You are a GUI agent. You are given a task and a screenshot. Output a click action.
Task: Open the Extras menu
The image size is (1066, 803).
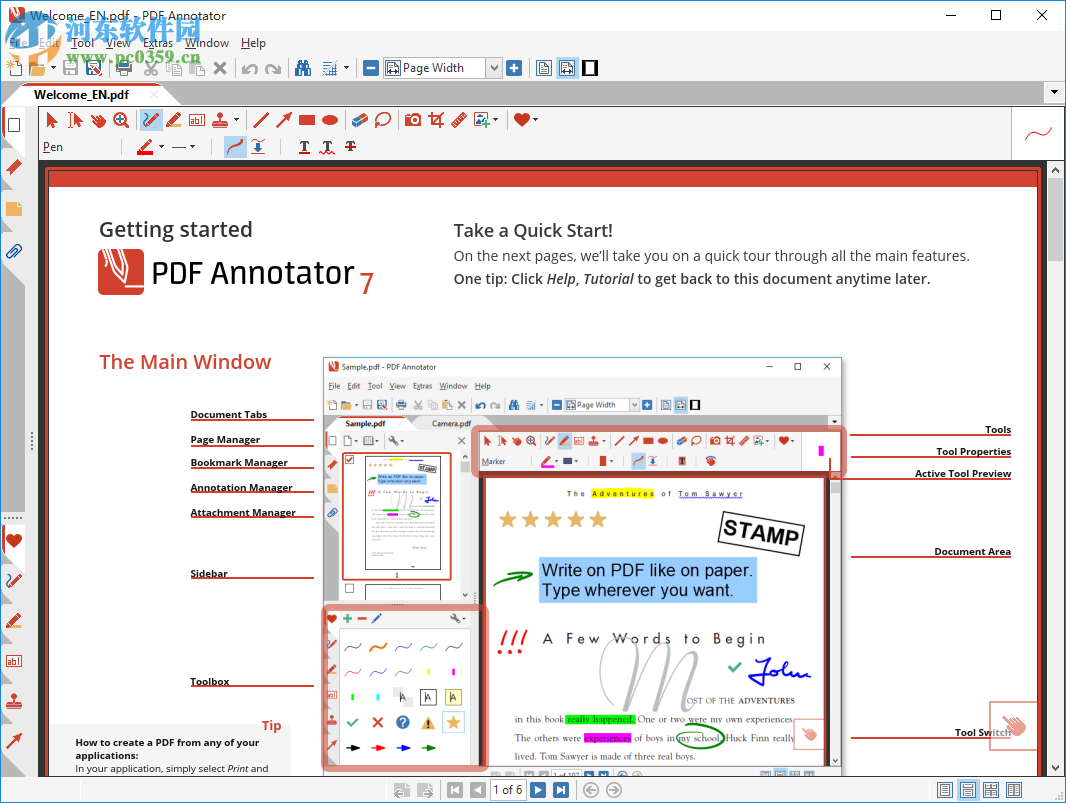pos(158,43)
